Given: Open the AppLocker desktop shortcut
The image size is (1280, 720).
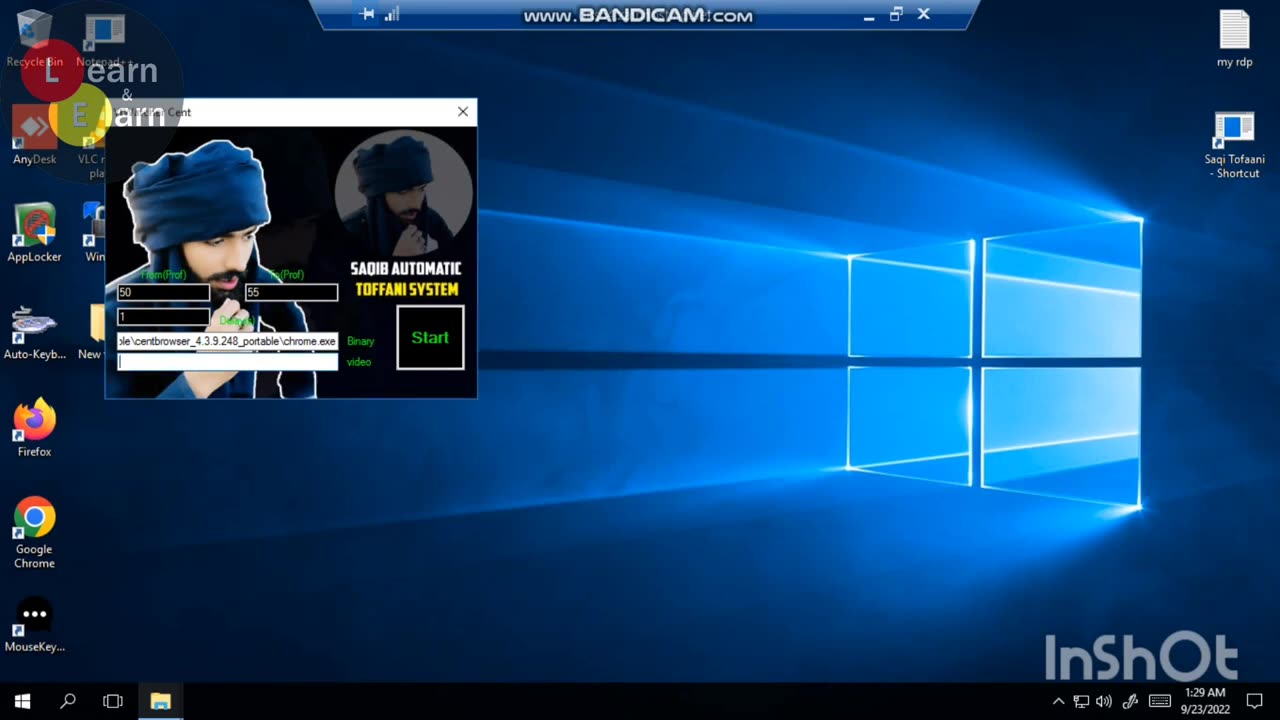Looking at the screenshot, I should tap(34, 233).
